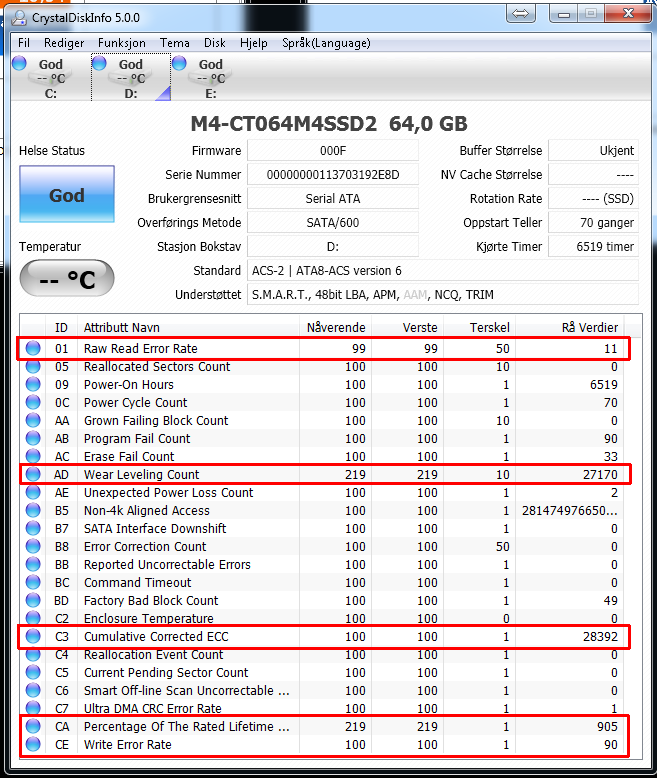Click the Serial ATA interface field

click(x=333, y=198)
